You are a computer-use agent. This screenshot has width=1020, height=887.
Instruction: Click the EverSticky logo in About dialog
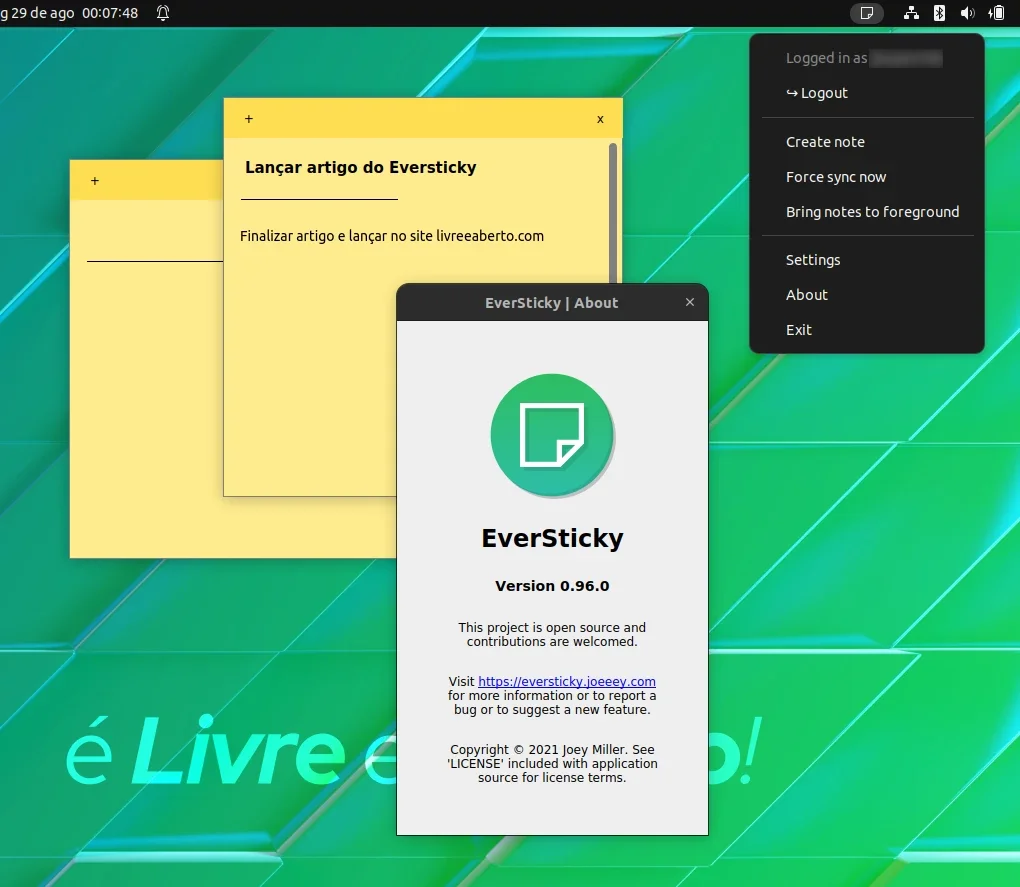point(552,435)
